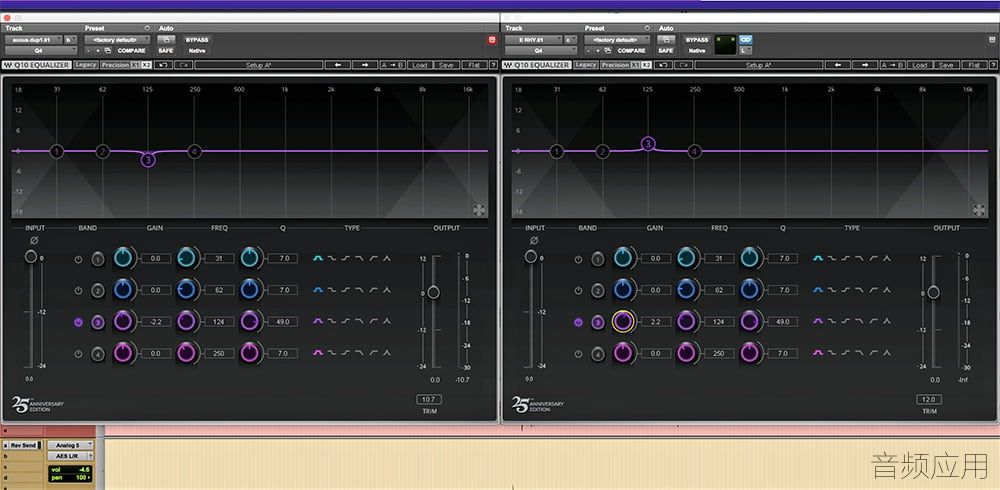Invert phase on left EQ input
This screenshot has width=1000, height=490.
[34, 241]
